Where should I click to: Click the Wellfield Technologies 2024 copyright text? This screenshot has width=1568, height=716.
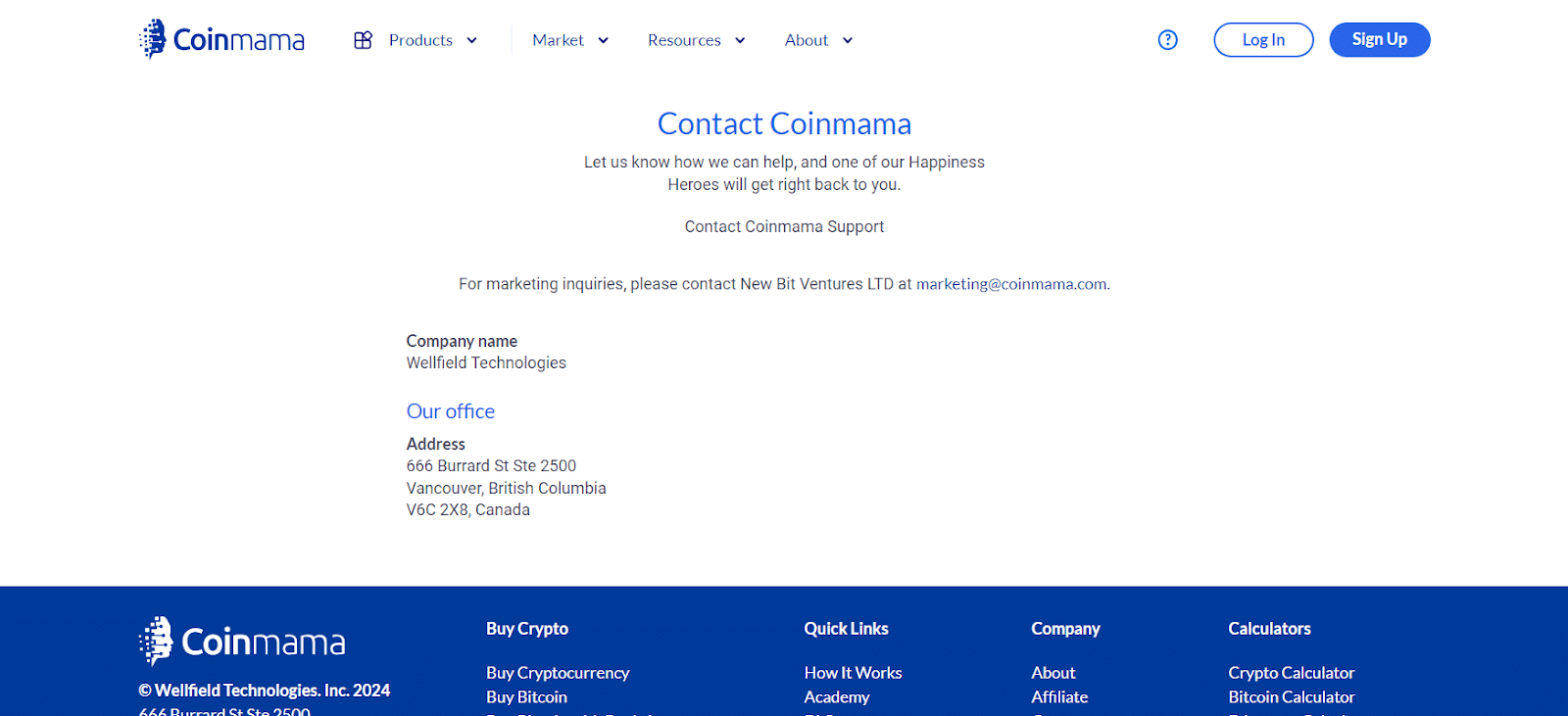pos(265,691)
